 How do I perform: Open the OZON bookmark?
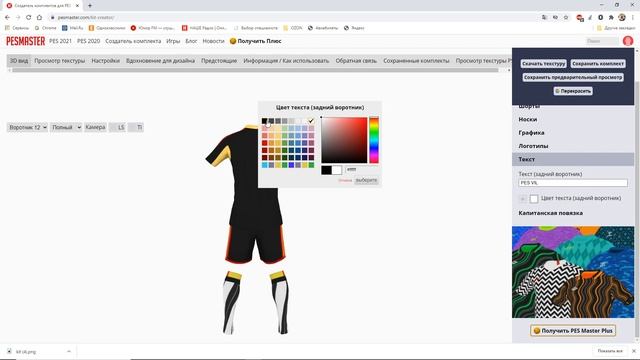(x=293, y=28)
